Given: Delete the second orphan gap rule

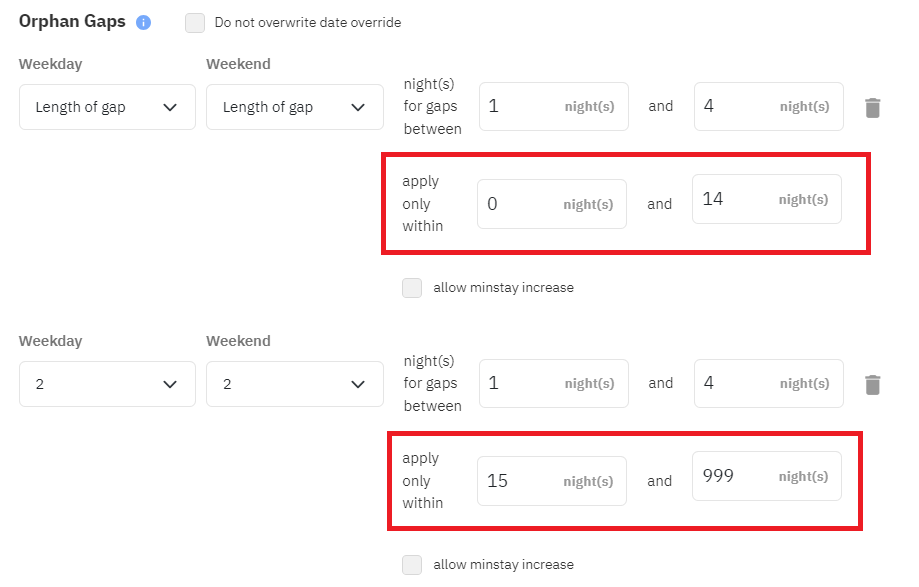Looking at the screenshot, I should pyautogui.click(x=873, y=384).
